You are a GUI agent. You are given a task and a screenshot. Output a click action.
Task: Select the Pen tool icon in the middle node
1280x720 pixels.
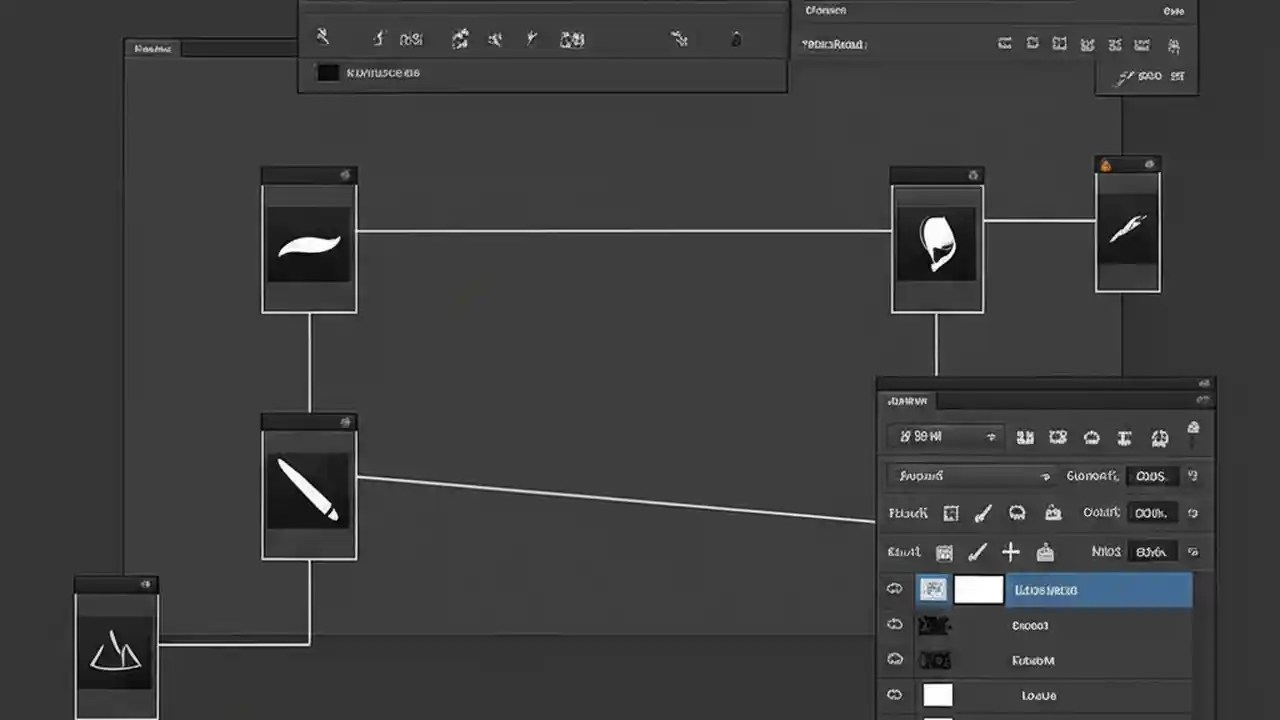point(309,490)
